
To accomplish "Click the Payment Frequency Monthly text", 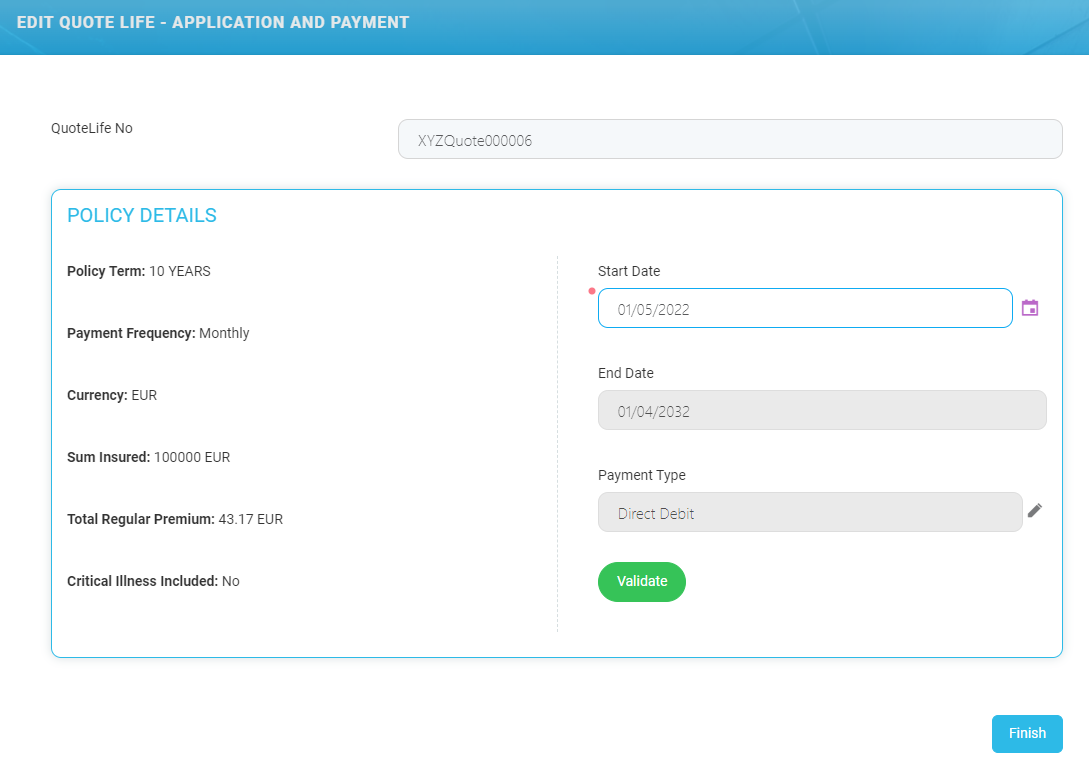I will [x=158, y=333].
